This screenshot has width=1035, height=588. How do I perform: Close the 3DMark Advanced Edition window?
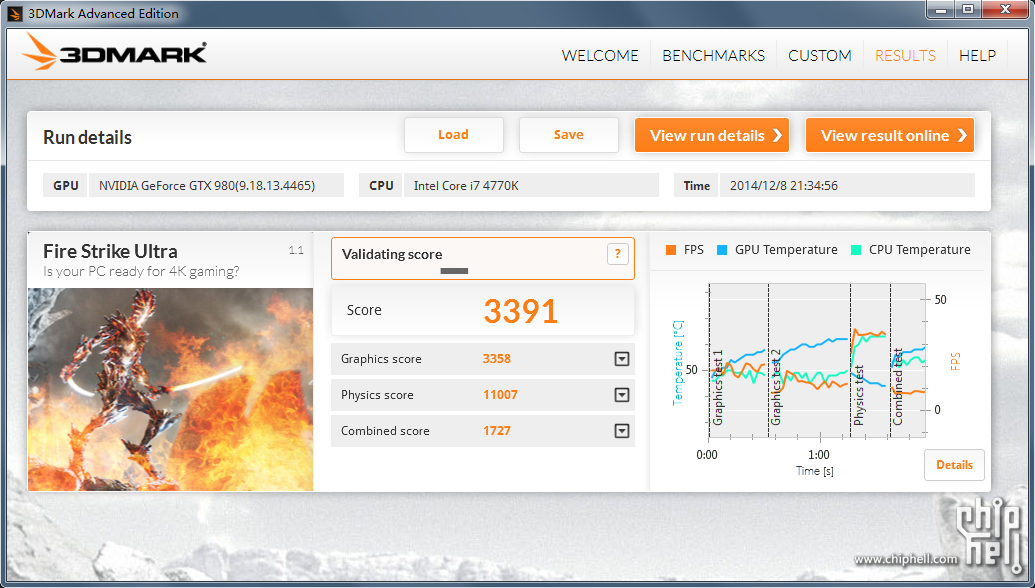(1005, 9)
